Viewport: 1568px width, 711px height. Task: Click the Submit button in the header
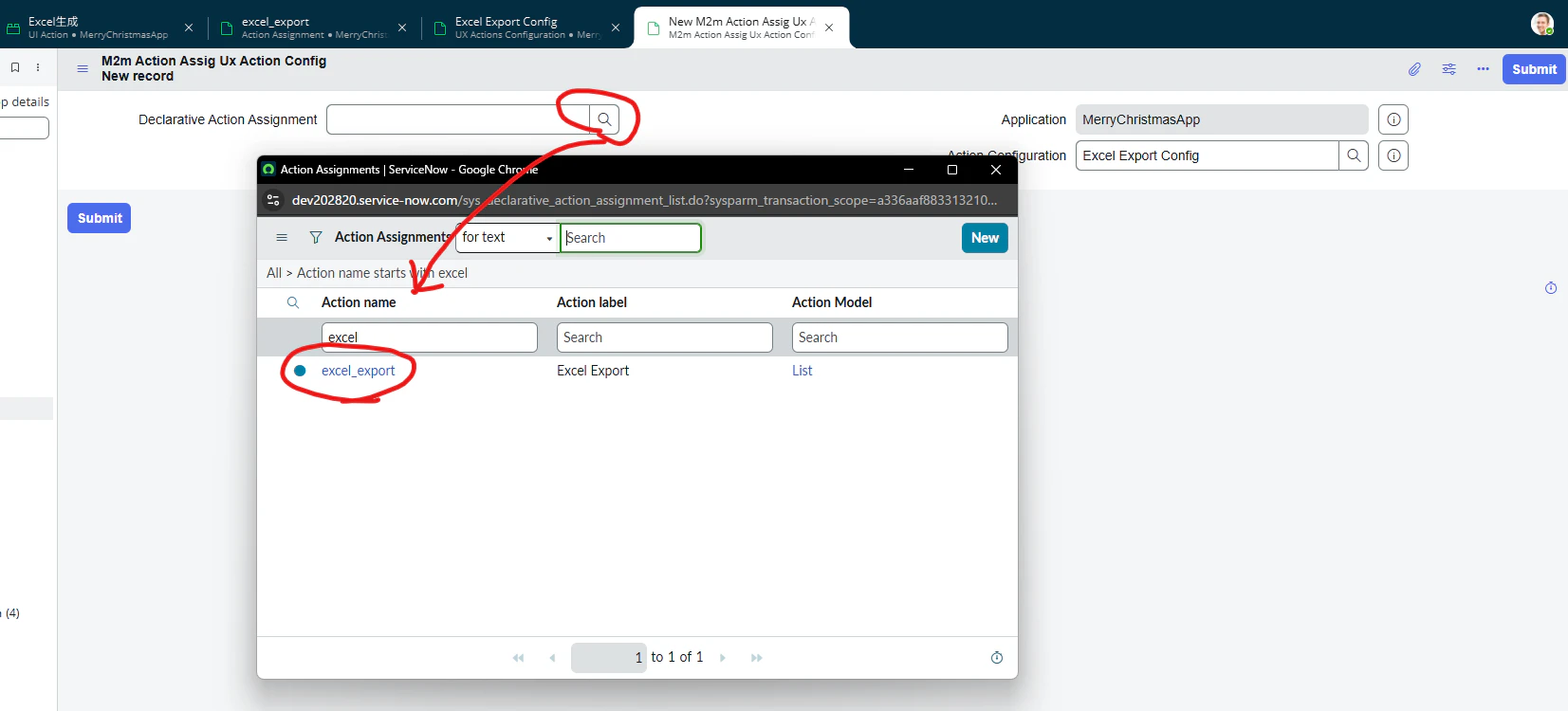click(x=1534, y=69)
